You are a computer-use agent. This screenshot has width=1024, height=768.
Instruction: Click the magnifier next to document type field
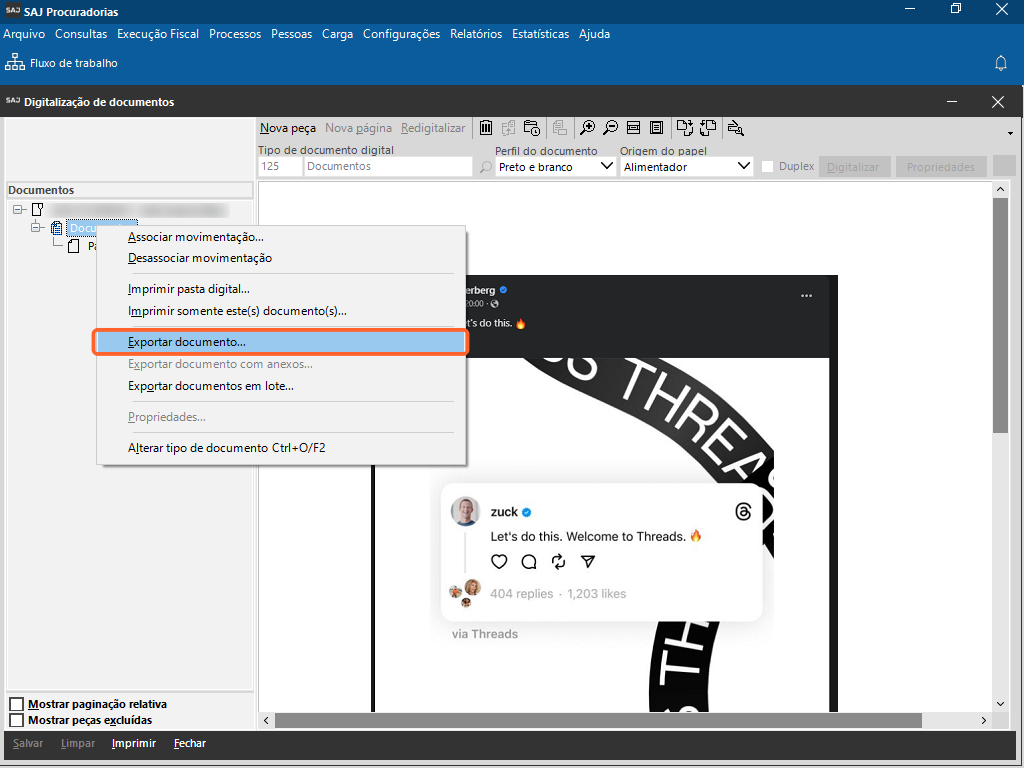coord(485,167)
